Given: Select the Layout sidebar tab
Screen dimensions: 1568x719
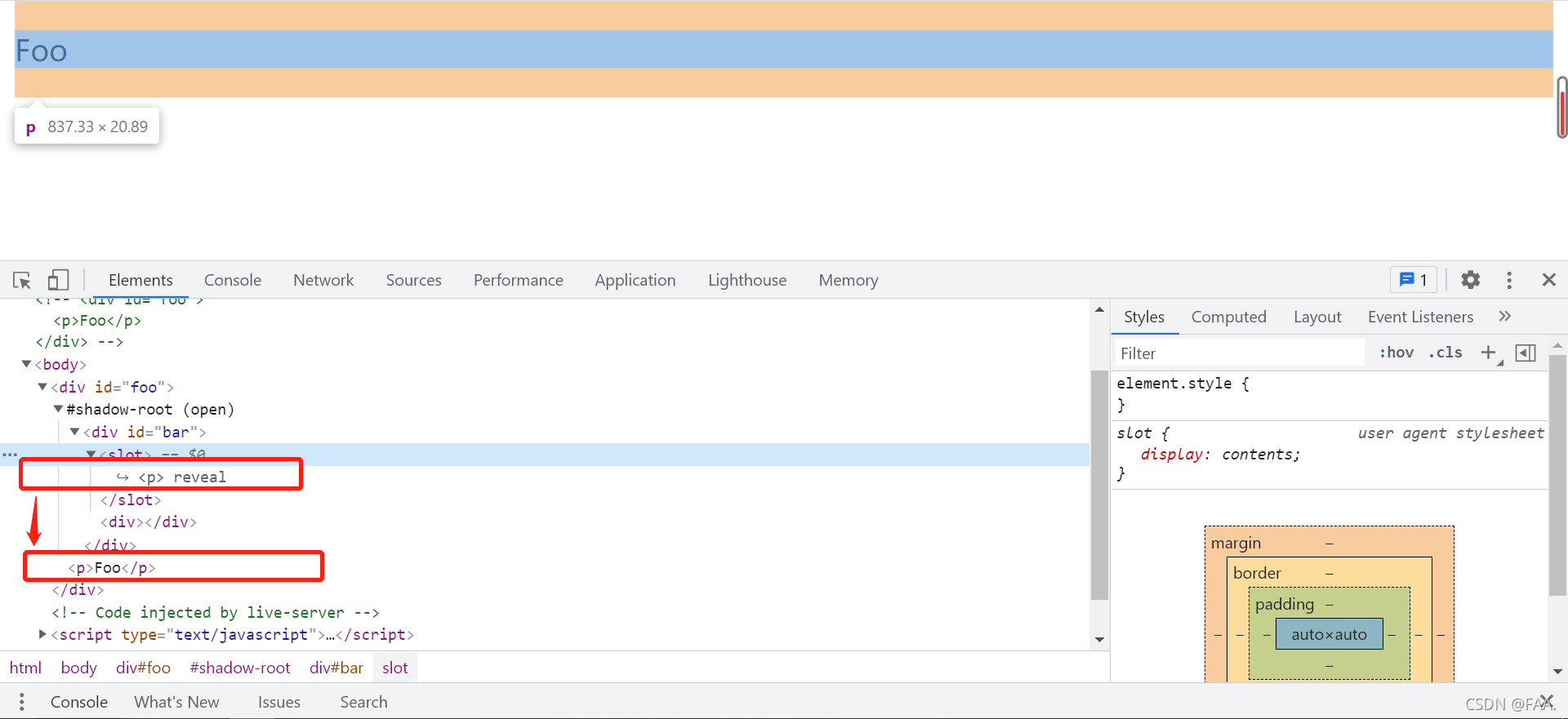Looking at the screenshot, I should tap(1317, 317).
